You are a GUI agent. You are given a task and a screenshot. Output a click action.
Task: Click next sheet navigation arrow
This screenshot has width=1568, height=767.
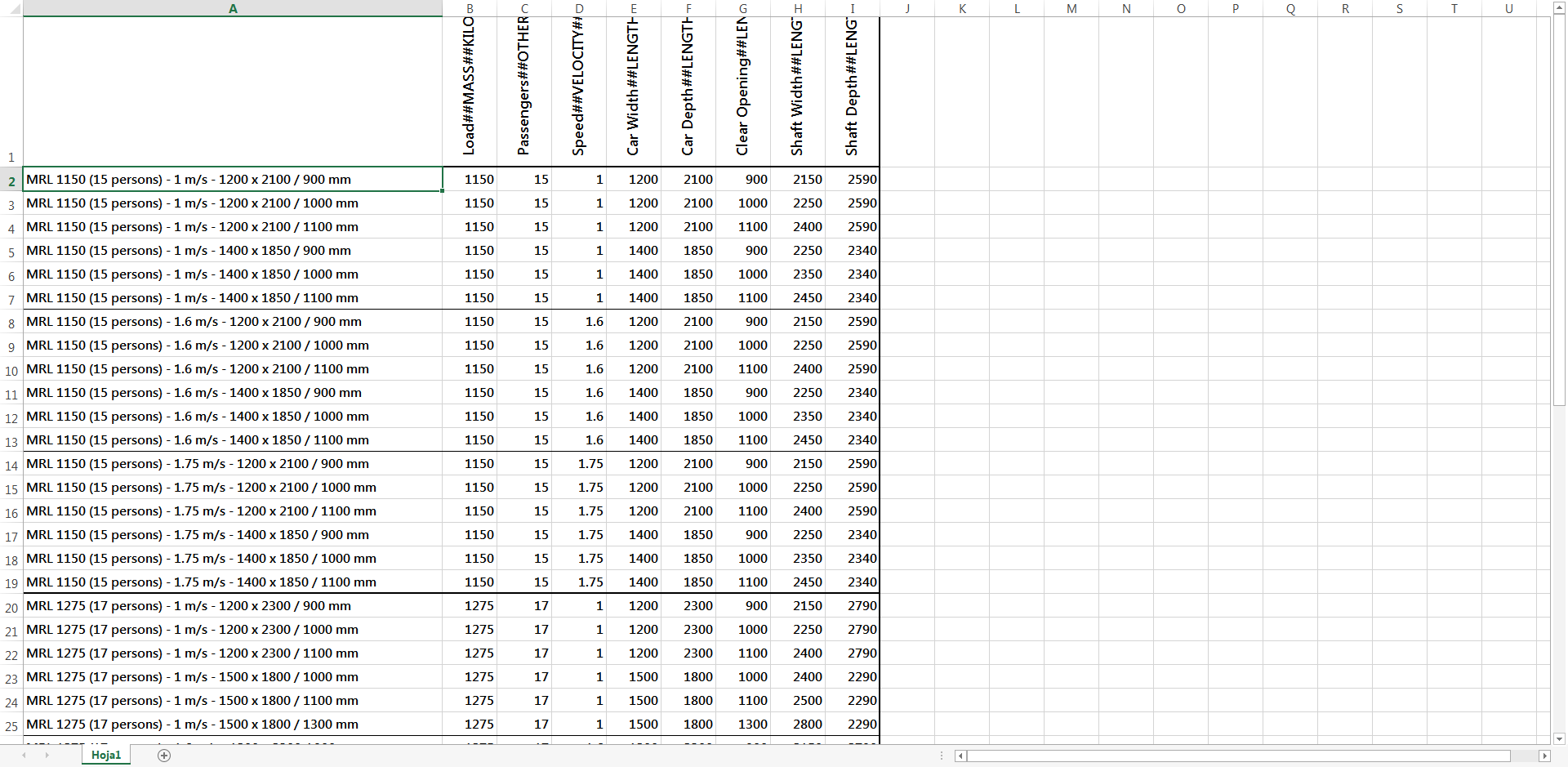coord(47,756)
